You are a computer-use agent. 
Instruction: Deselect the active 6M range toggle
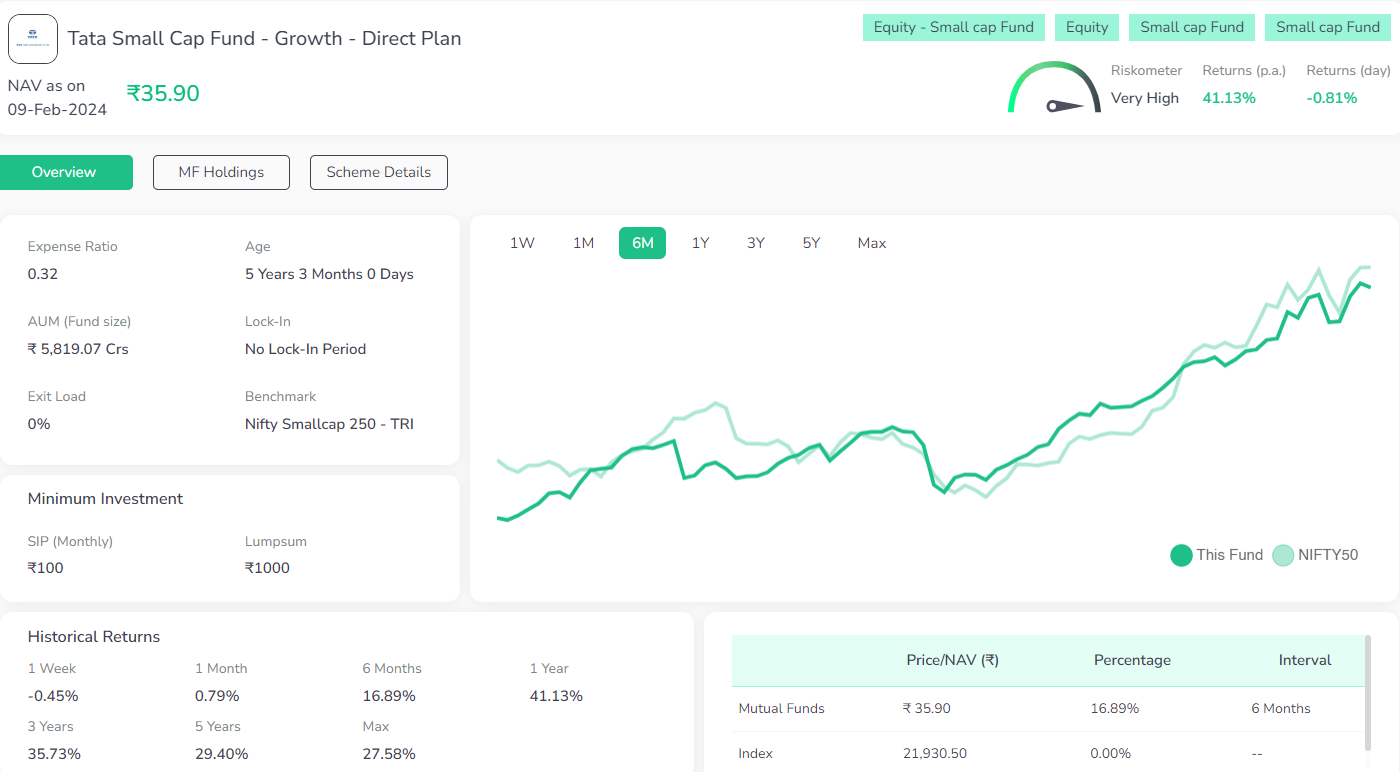click(x=642, y=242)
